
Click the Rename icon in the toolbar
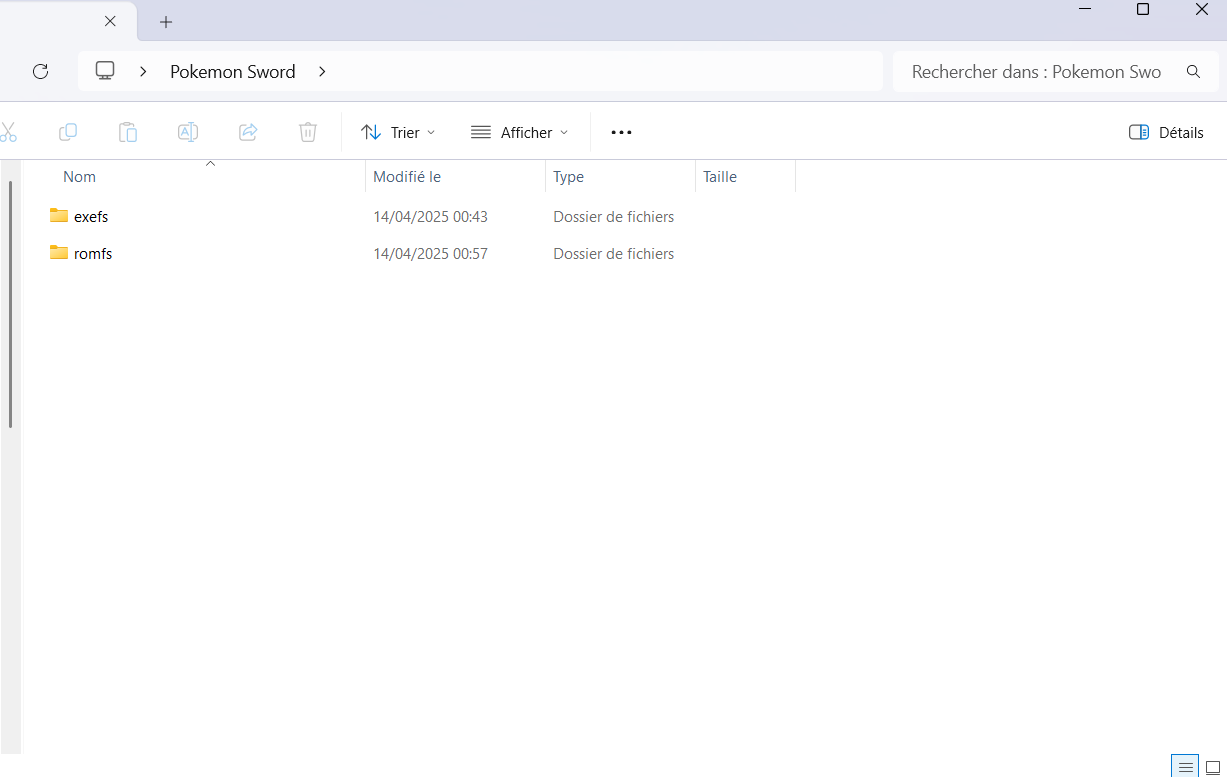click(188, 132)
